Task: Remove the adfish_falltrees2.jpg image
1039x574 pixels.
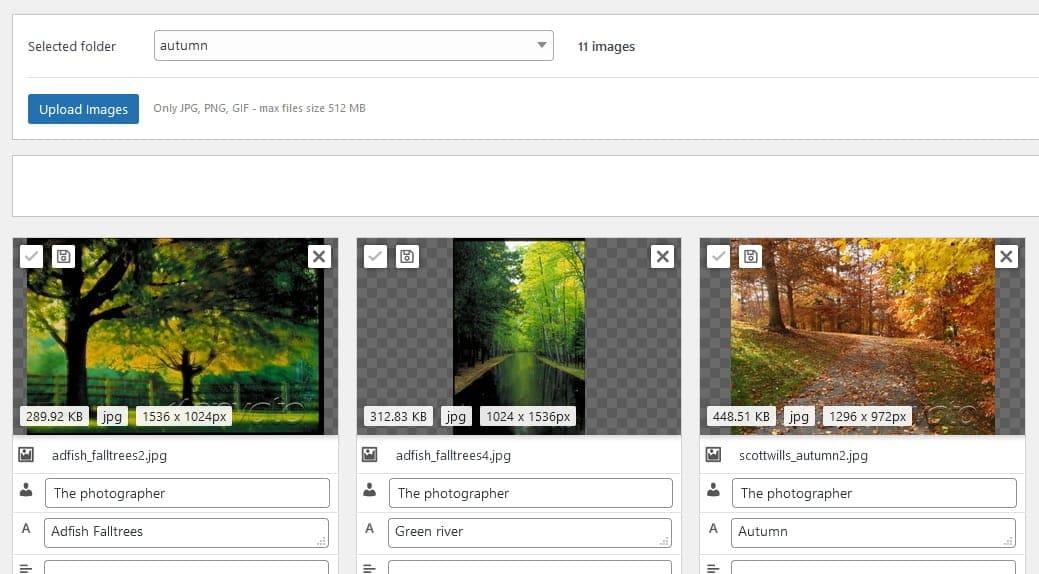Action: click(319, 257)
